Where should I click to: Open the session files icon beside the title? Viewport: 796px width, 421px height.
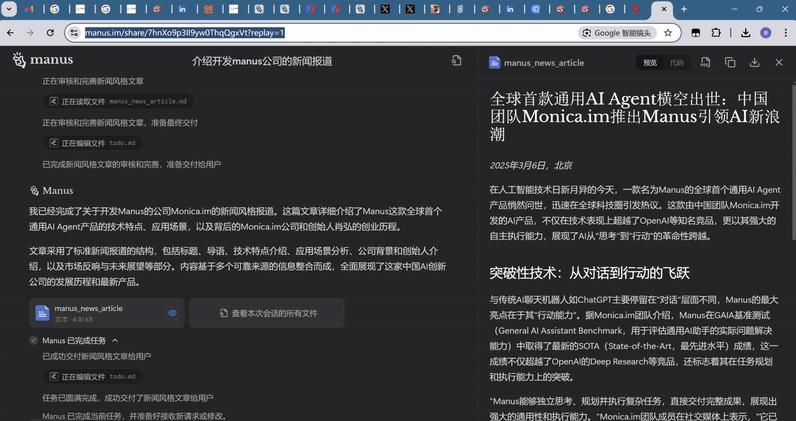456,60
